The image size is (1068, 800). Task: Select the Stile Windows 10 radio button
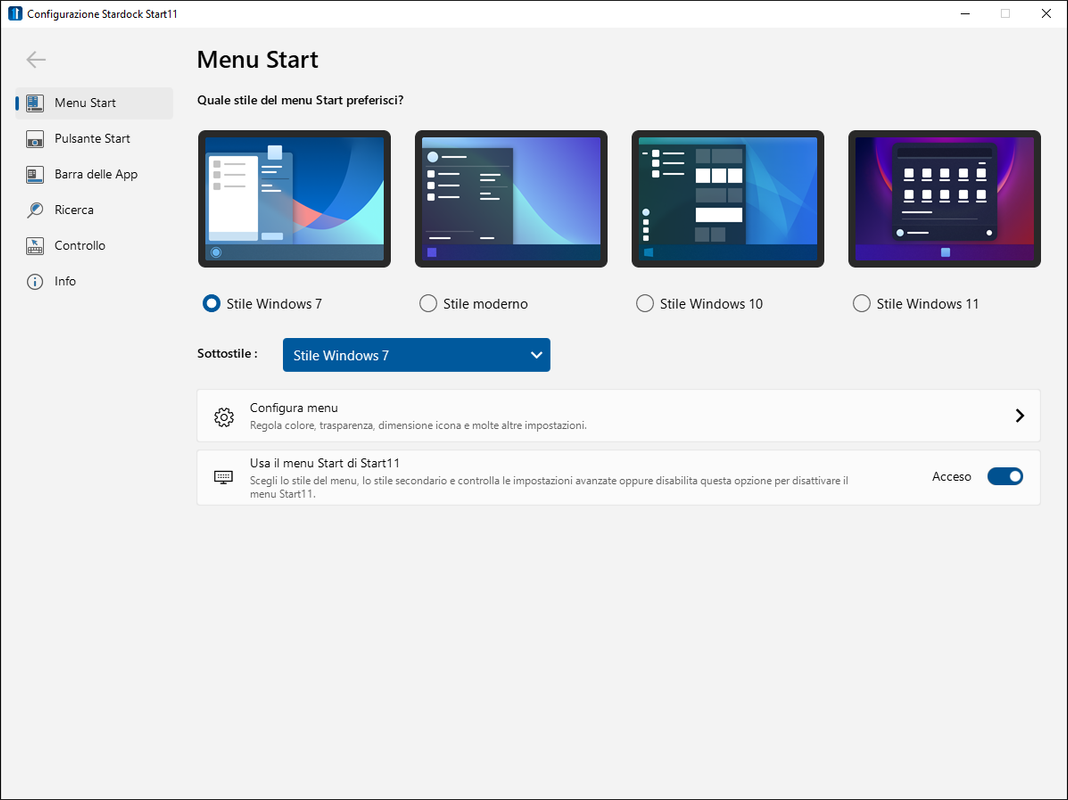tap(644, 304)
